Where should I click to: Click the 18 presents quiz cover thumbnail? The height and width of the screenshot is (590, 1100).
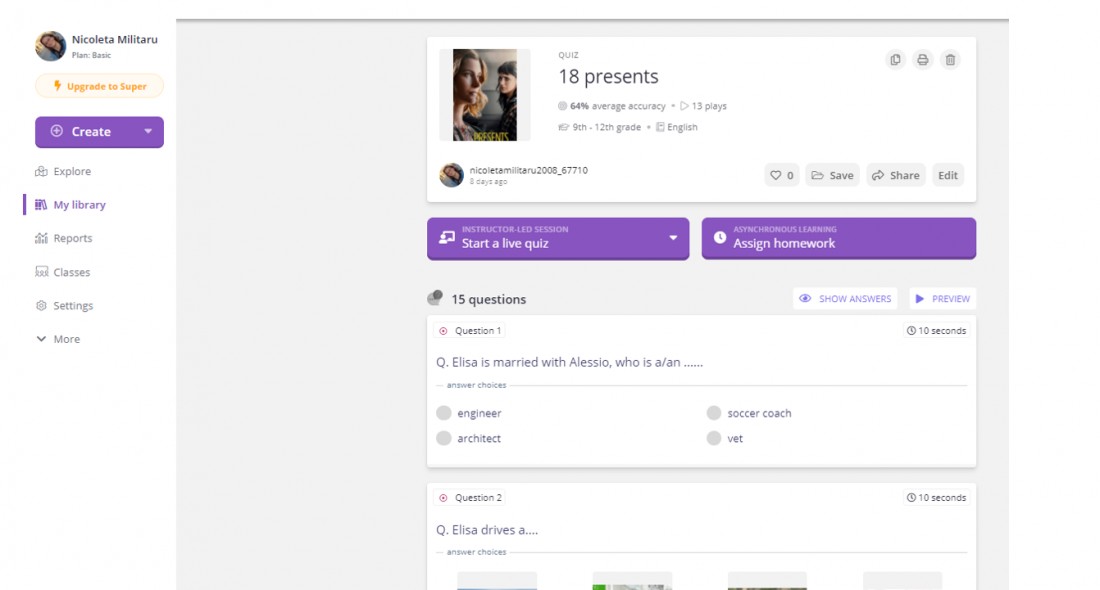[485, 95]
